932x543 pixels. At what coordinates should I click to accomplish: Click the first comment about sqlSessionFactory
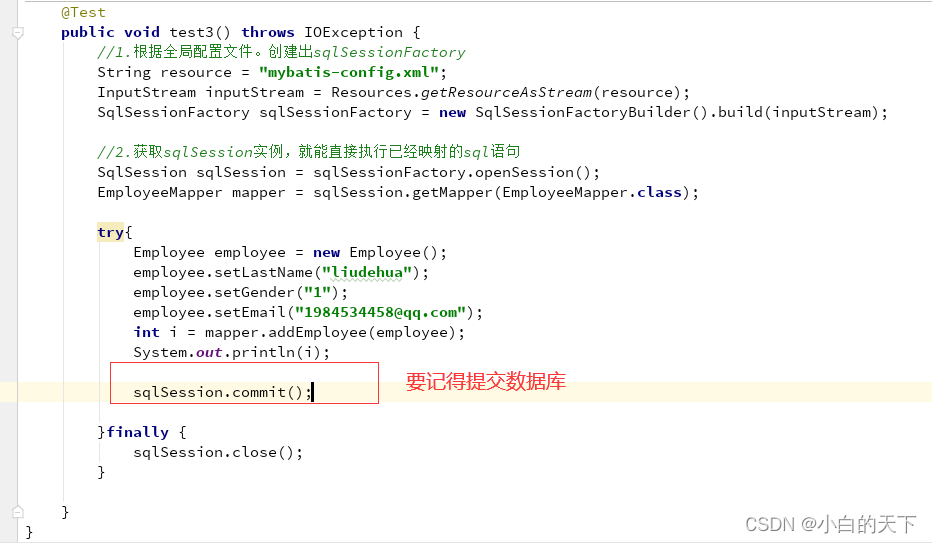[x=281, y=52]
